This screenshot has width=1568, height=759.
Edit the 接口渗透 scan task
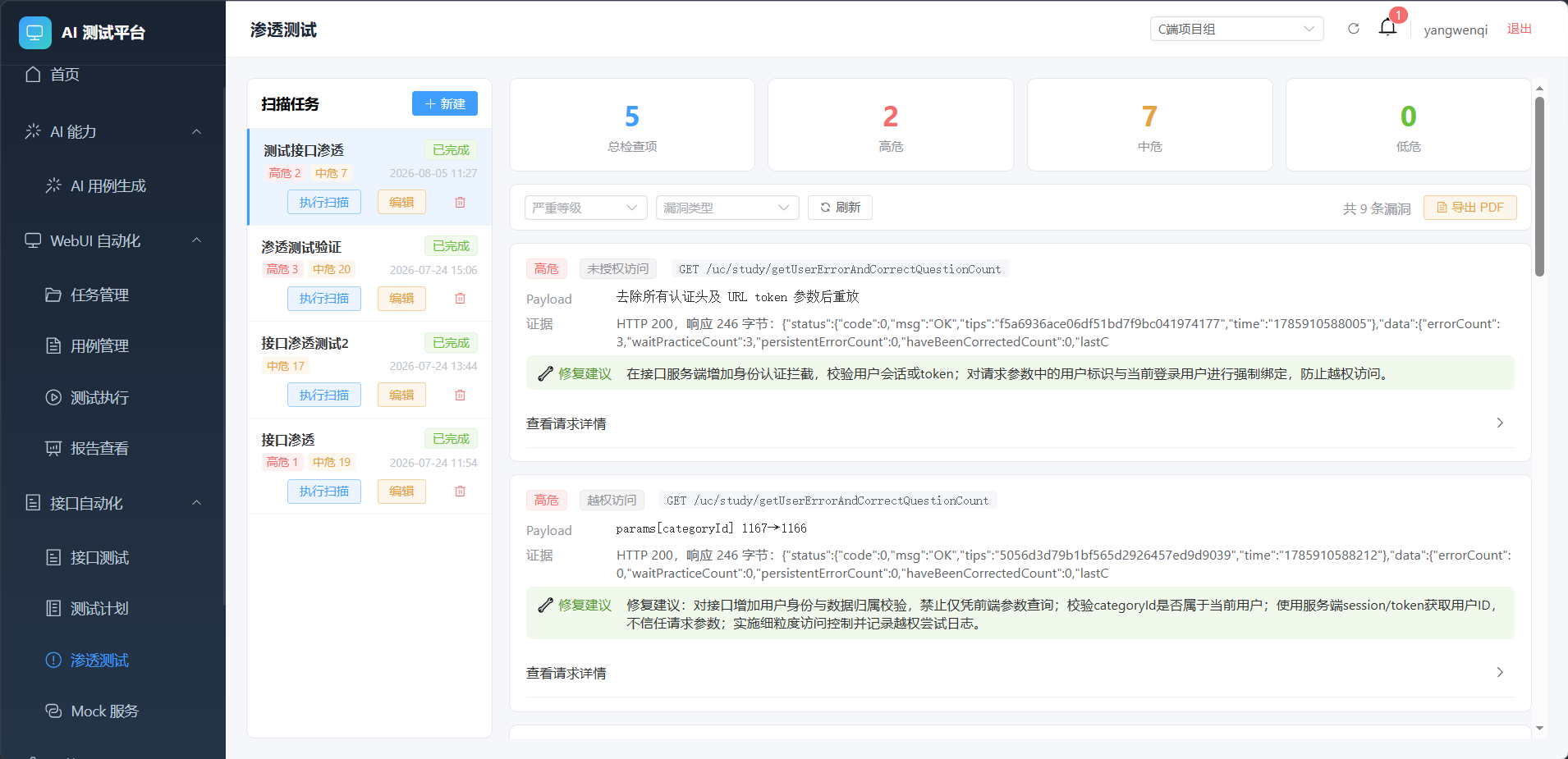point(401,491)
